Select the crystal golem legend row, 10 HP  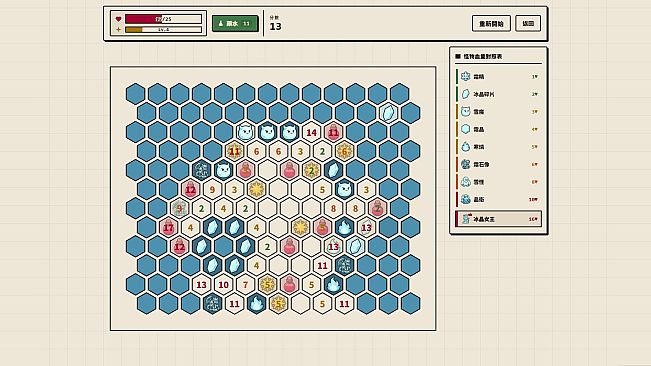(x=499, y=200)
